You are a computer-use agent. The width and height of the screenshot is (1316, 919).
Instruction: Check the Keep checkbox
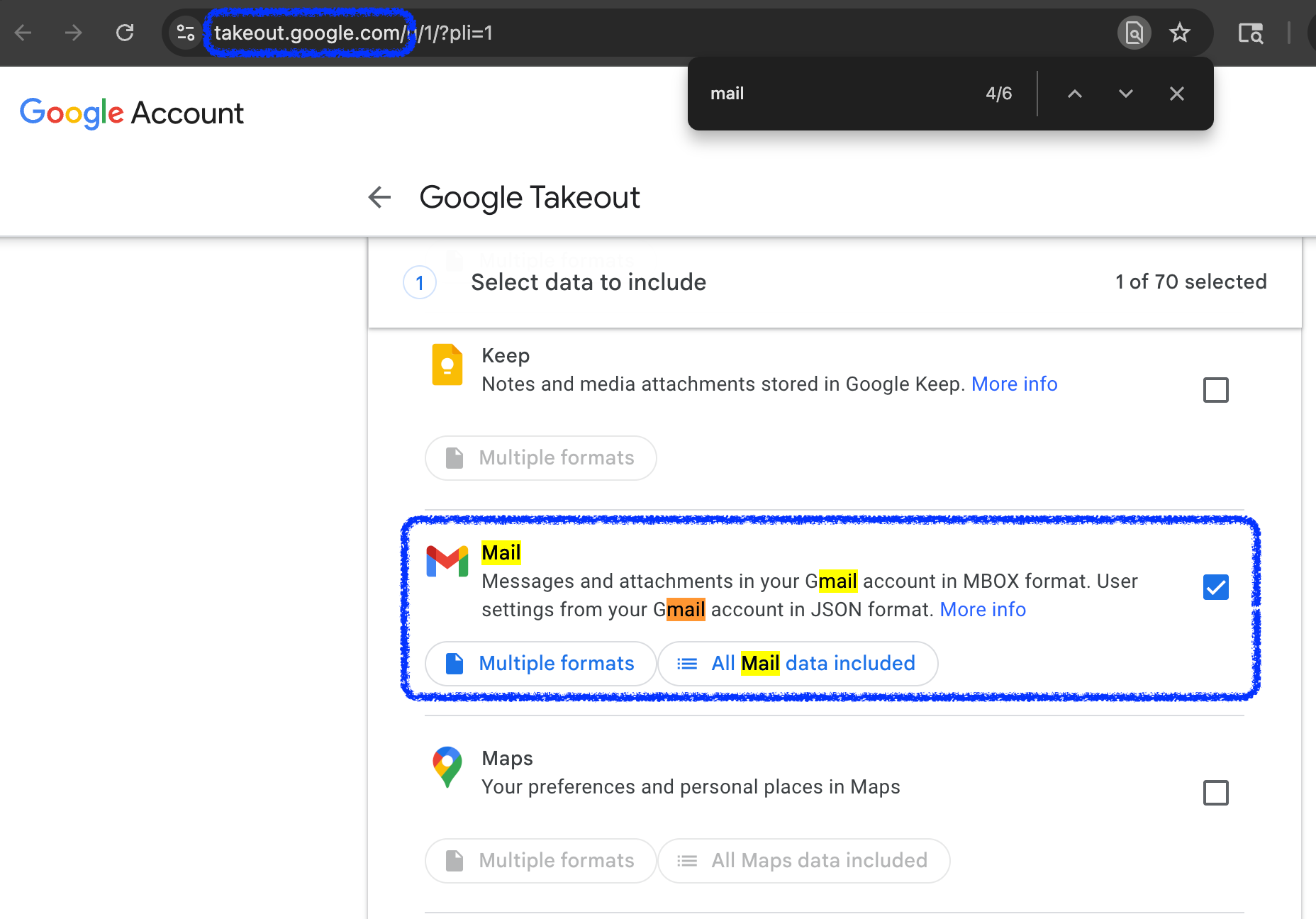pyautogui.click(x=1216, y=390)
